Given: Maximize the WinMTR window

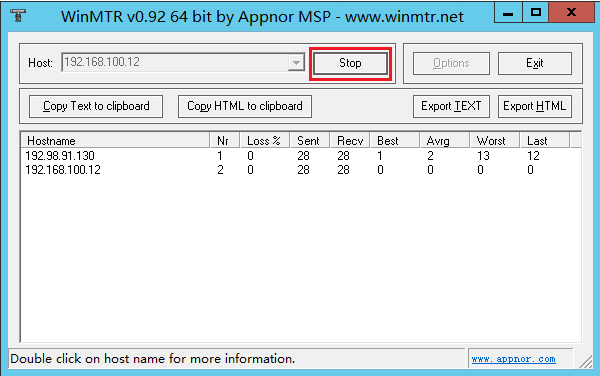Looking at the screenshot, I should click(x=535, y=13).
